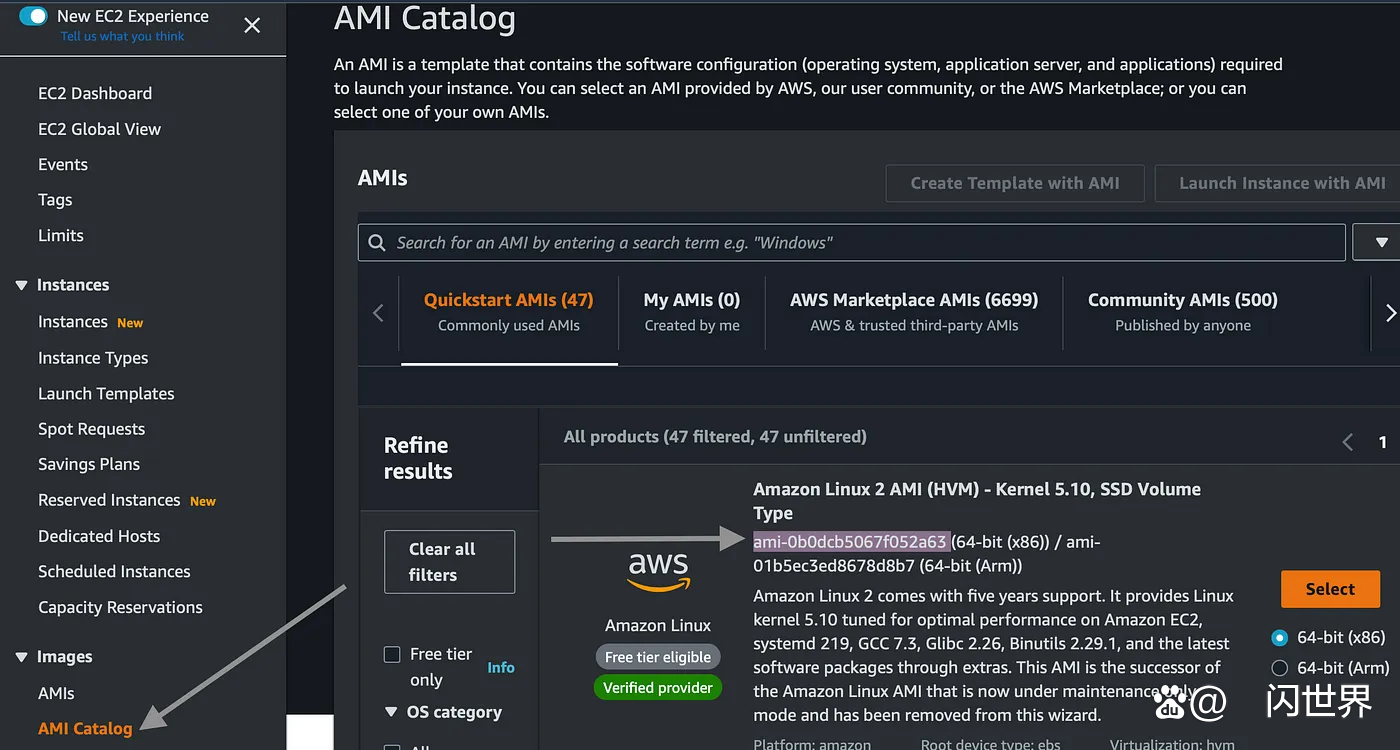Screen dimensions: 1400x750
Task: Focus the AMI search field
Action: 851,242
